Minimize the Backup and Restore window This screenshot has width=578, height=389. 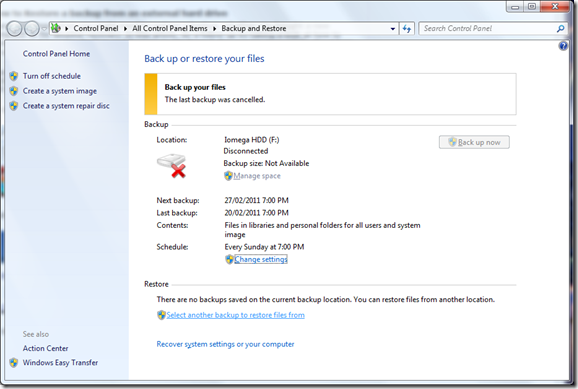[515, 7]
